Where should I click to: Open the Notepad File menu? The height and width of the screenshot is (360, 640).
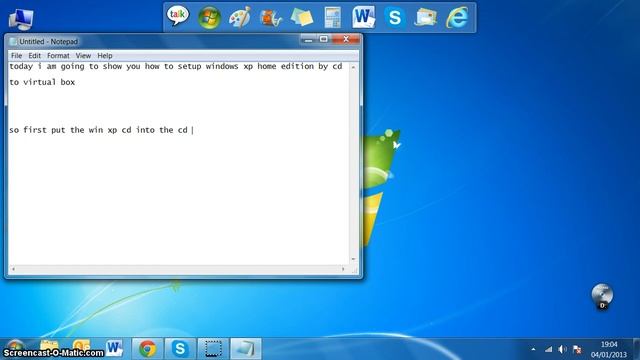(16, 56)
